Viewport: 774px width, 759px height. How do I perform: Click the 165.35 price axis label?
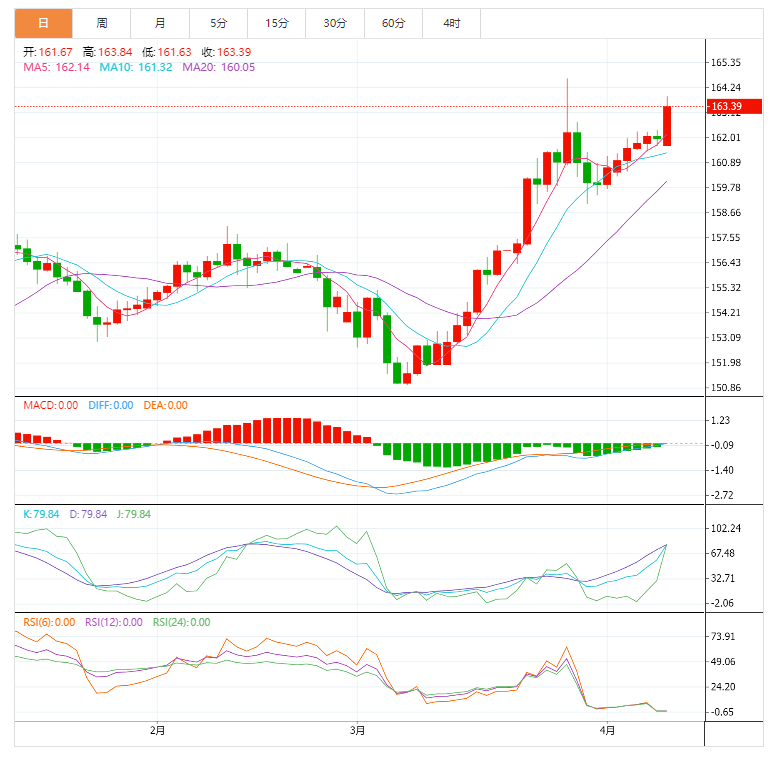click(726, 62)
